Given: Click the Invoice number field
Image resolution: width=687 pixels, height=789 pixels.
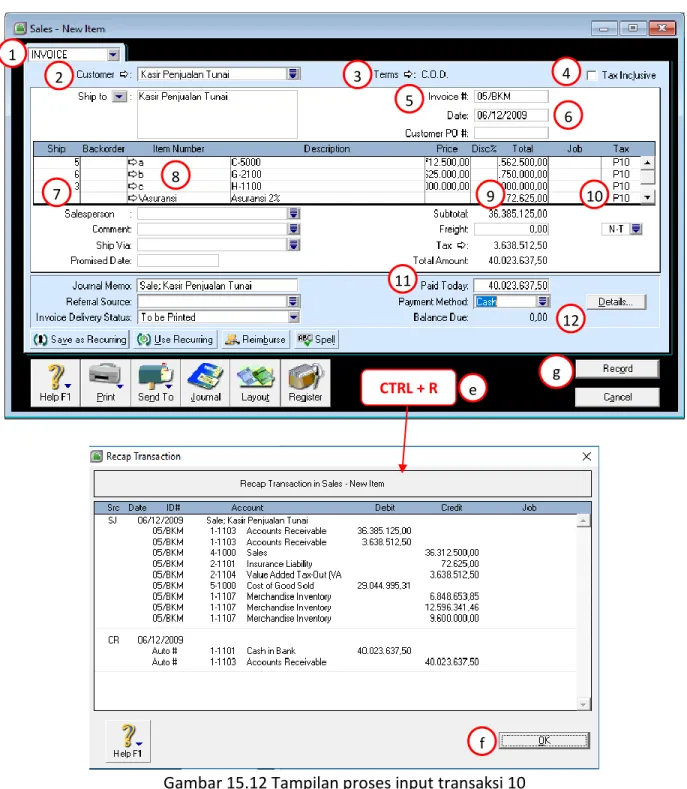Looking at the screenshot, I should pos(511,96).
